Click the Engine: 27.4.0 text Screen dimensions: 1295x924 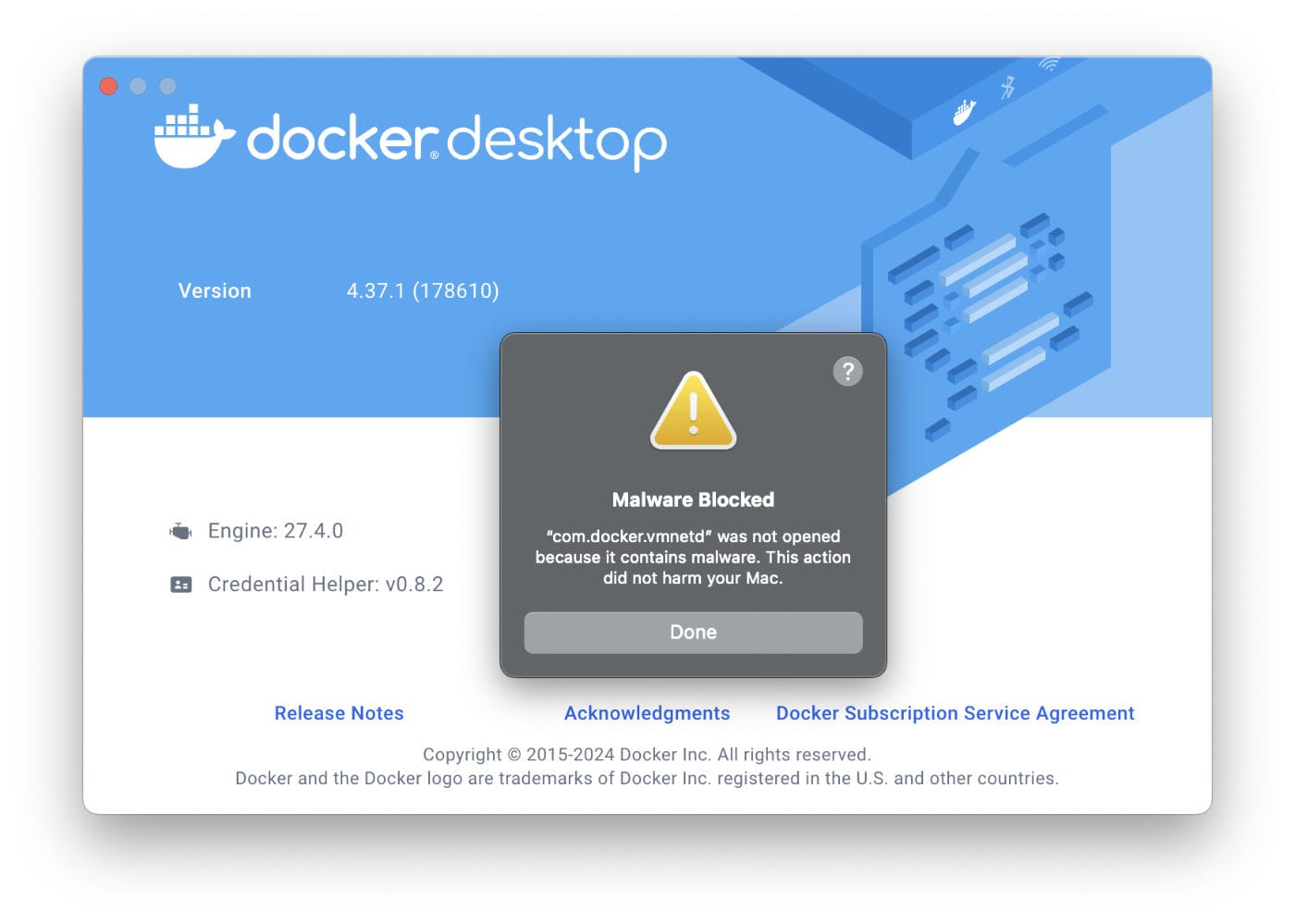[276, 531]
